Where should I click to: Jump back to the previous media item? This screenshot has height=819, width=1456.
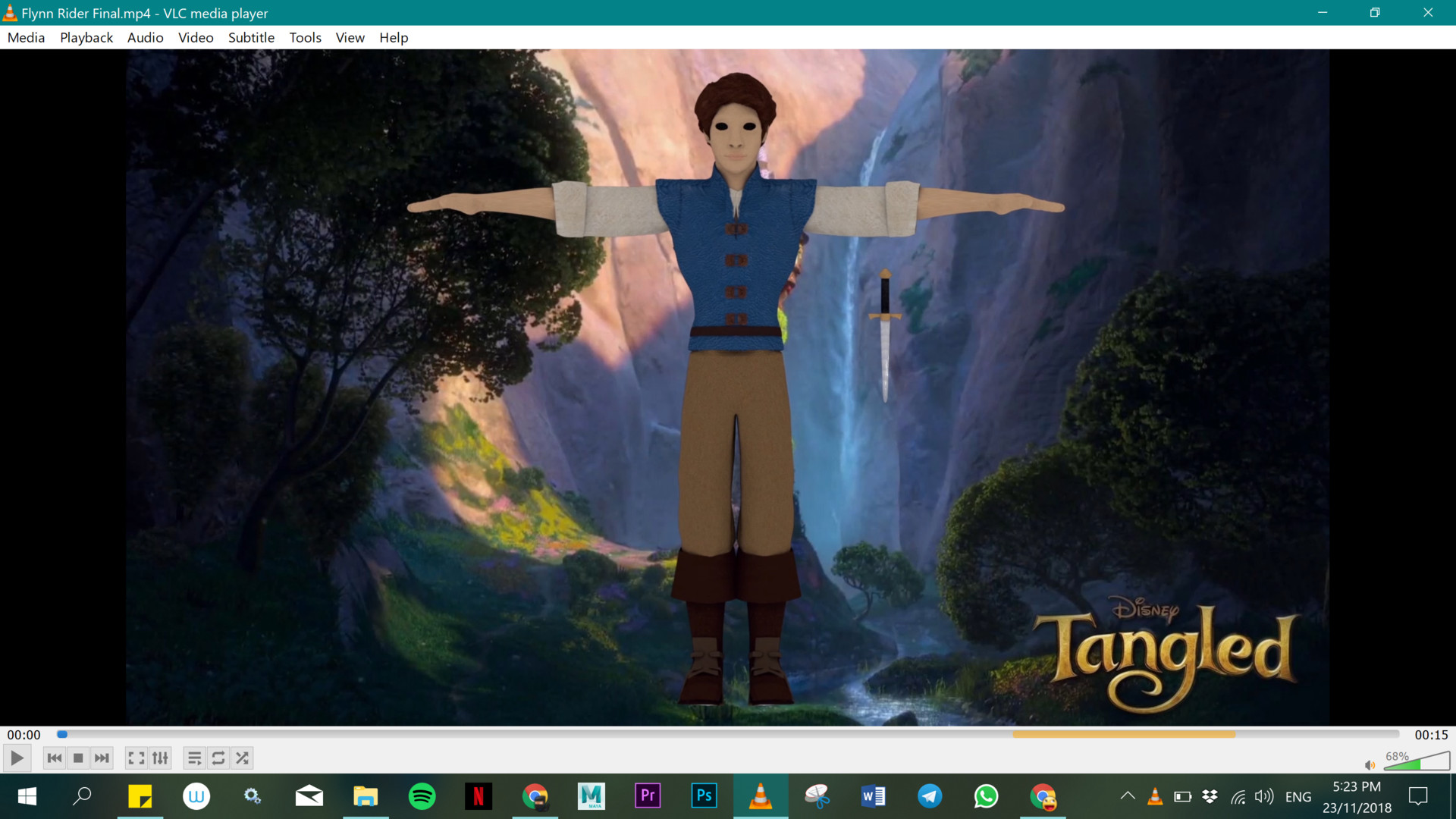tap(54, 758)
